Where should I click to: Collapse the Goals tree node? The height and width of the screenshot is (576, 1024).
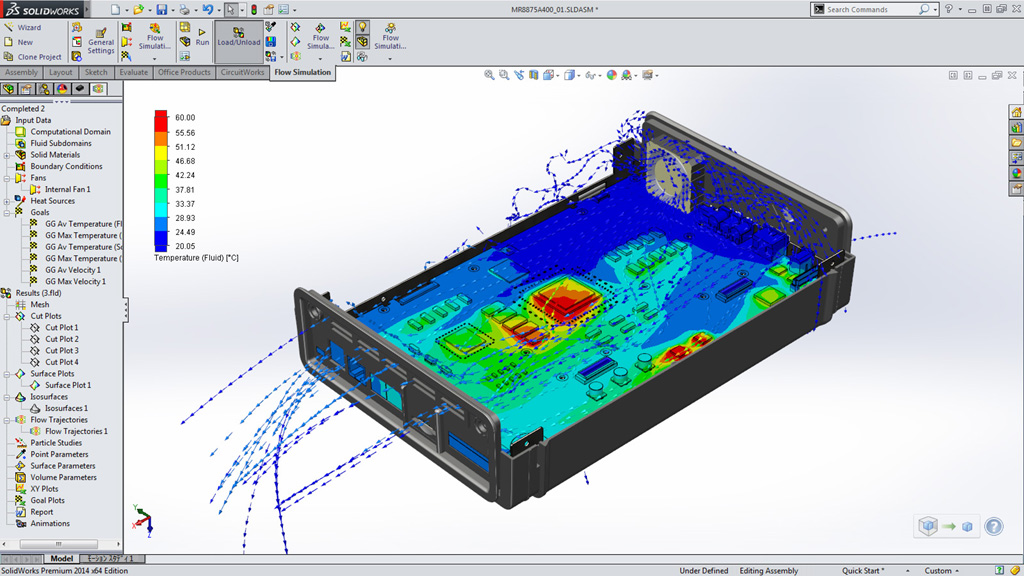click(x=7, y=213)
